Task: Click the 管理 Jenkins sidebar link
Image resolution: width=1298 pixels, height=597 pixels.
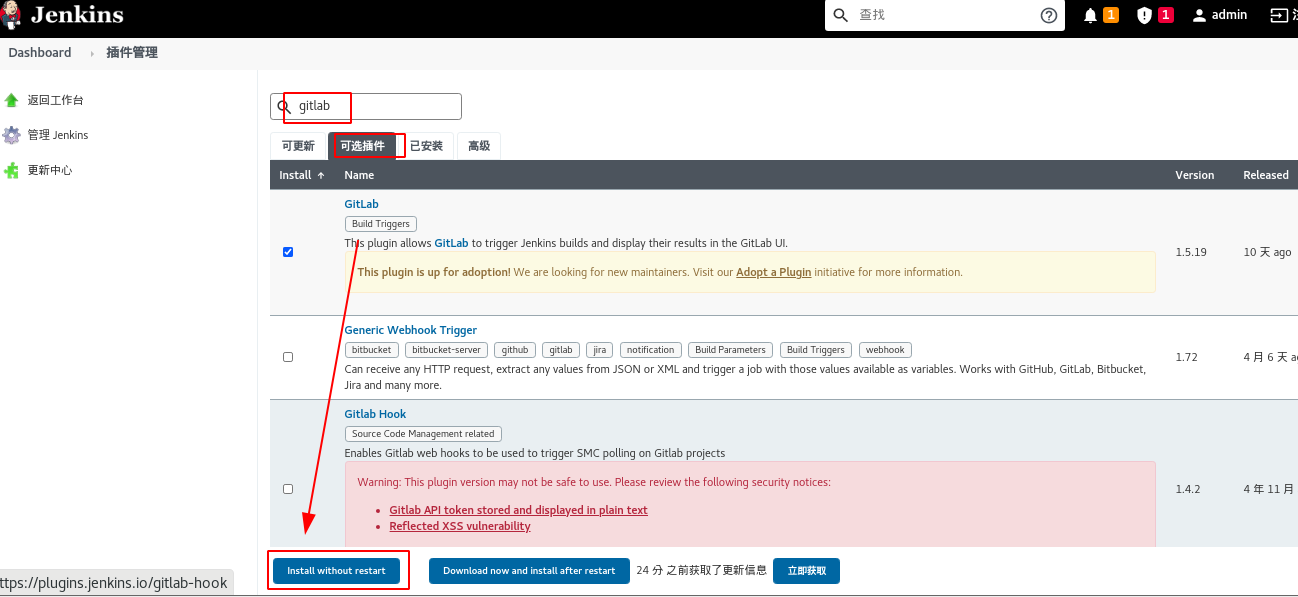Action: 57,135
